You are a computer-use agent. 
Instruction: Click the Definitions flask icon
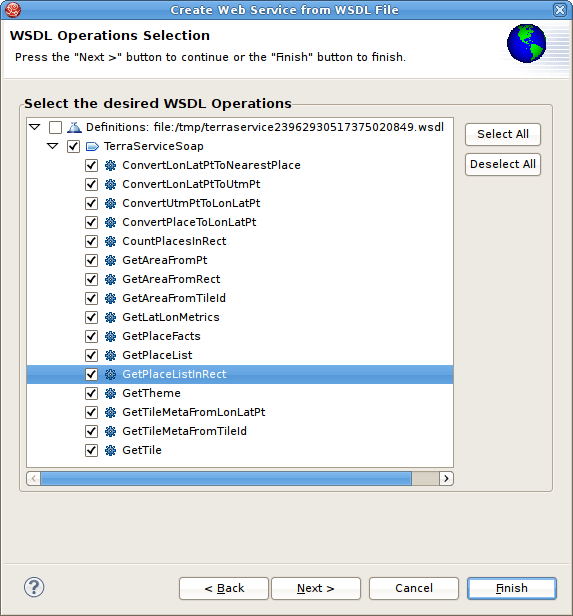74,127
